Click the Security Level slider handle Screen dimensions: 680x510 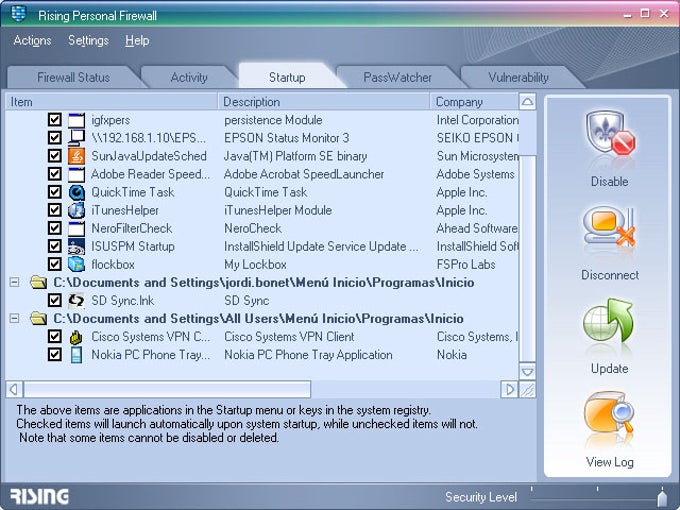click(662, 497)
